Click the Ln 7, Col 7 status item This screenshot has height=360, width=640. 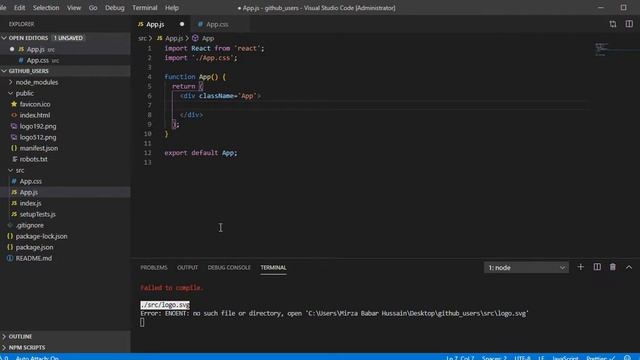pyautogui.click(x=460, y=358)
